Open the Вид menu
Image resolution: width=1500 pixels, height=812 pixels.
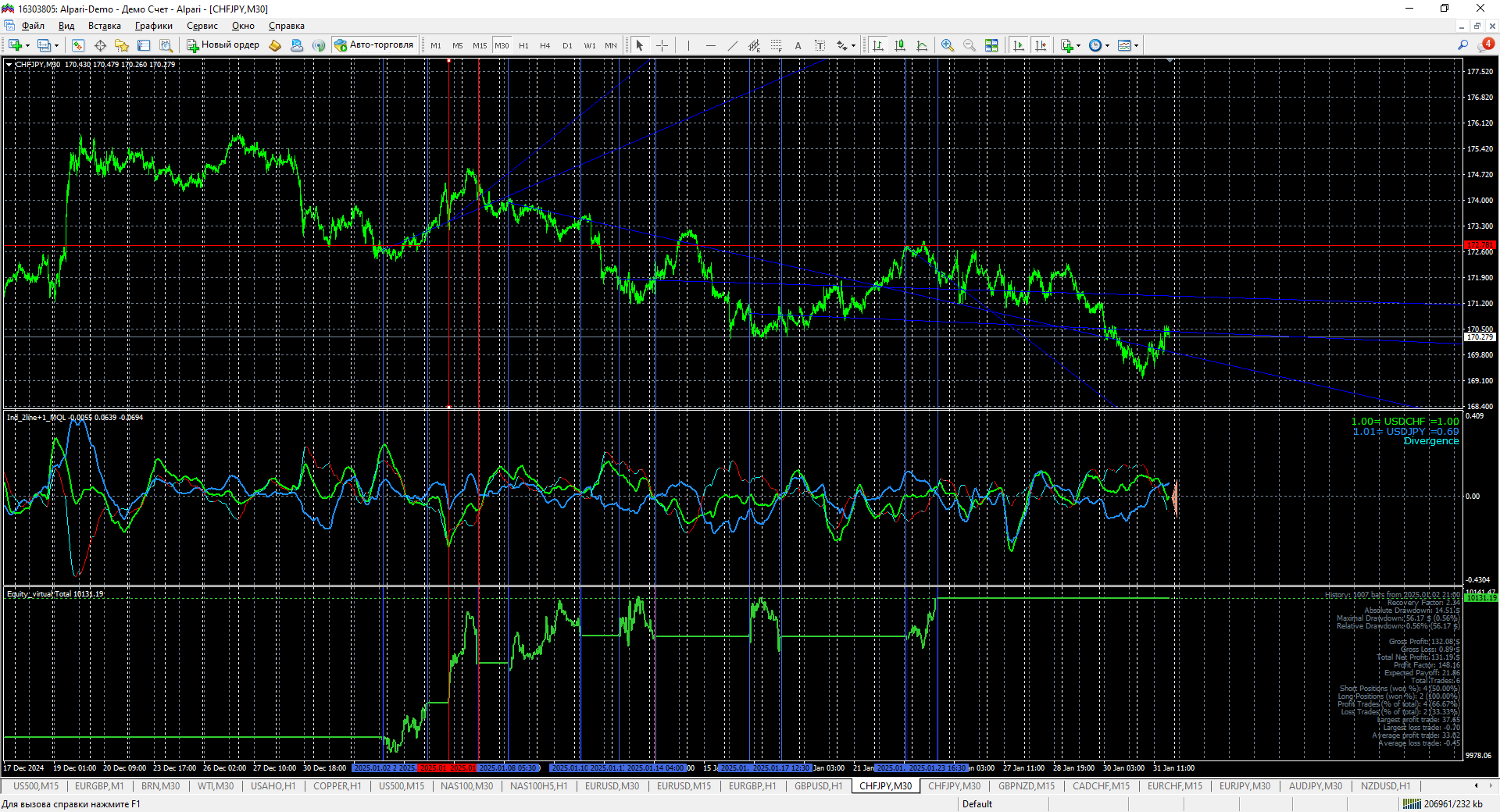pos(66,26)
